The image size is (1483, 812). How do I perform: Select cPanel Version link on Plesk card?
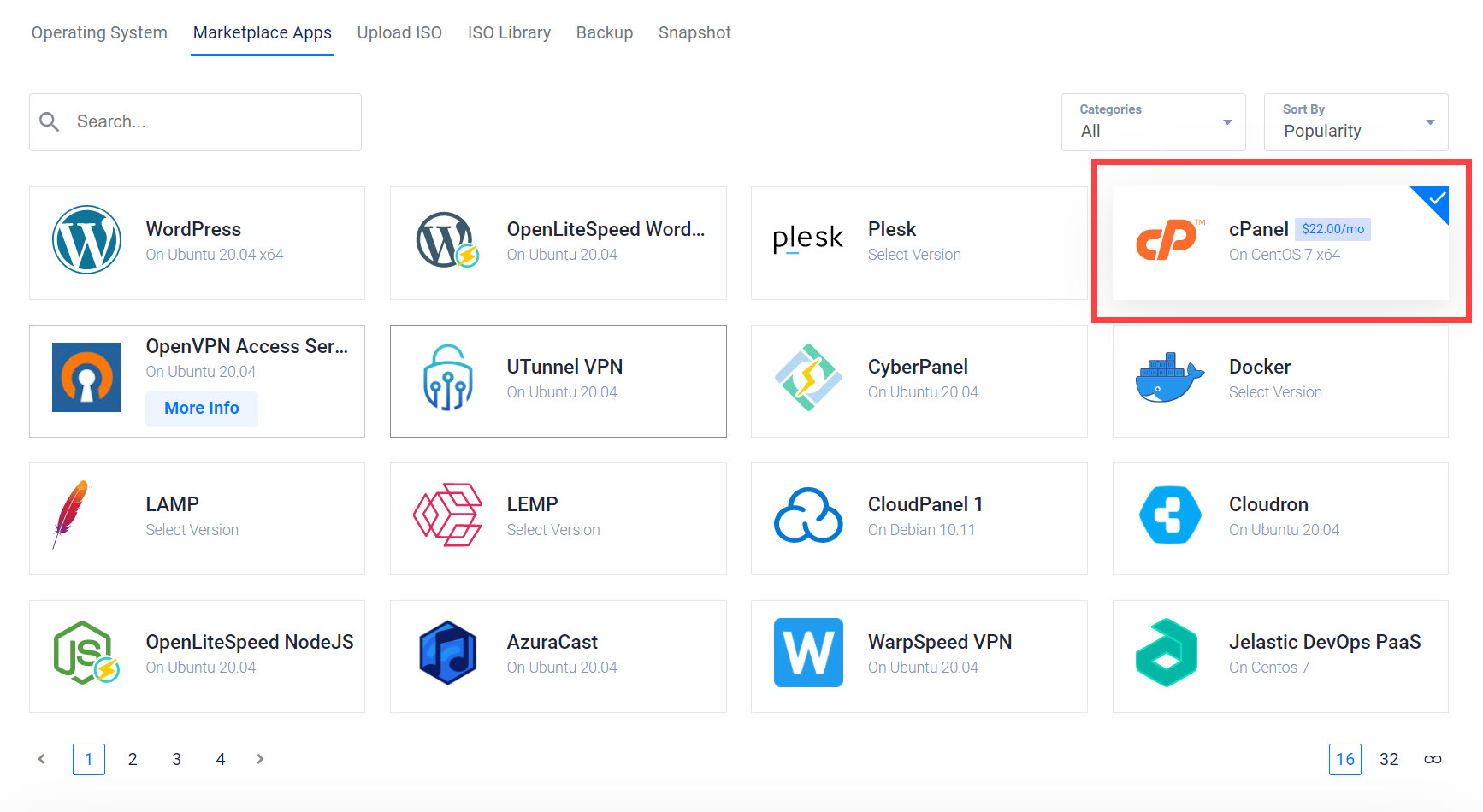[x=914, y=254]
